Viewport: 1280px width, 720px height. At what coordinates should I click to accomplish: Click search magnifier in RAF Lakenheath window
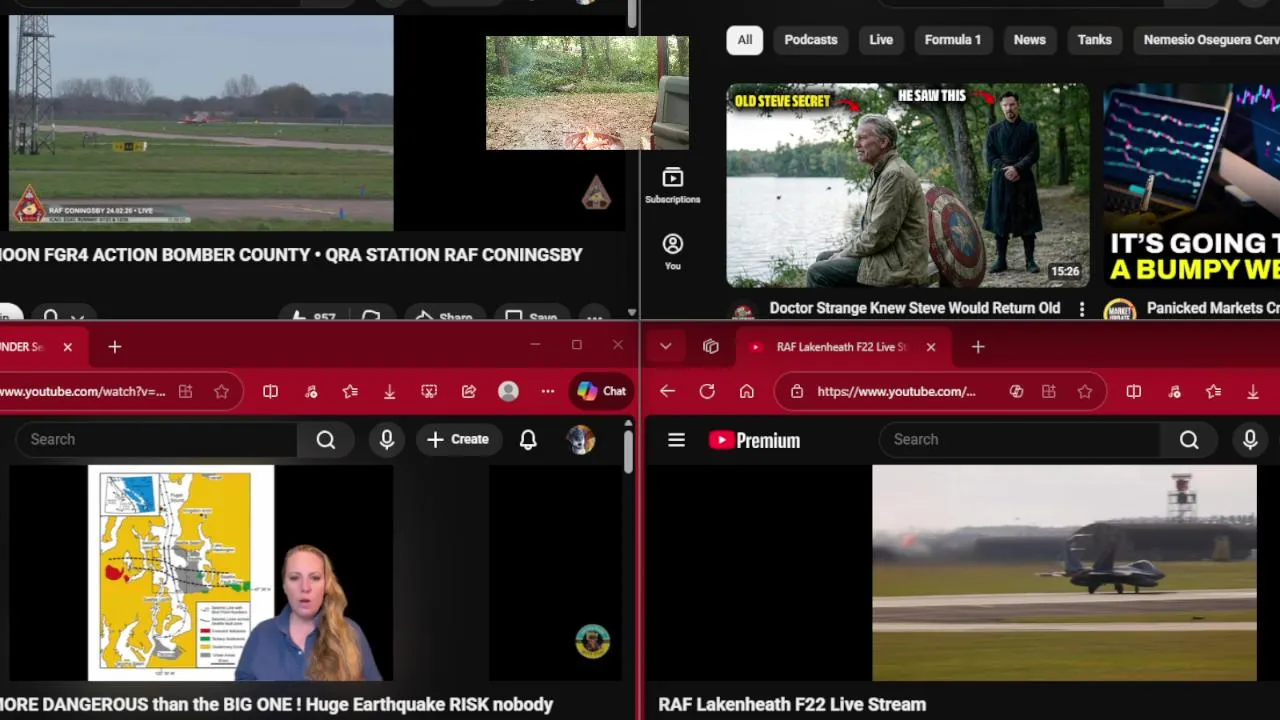tap(1189, 439)
